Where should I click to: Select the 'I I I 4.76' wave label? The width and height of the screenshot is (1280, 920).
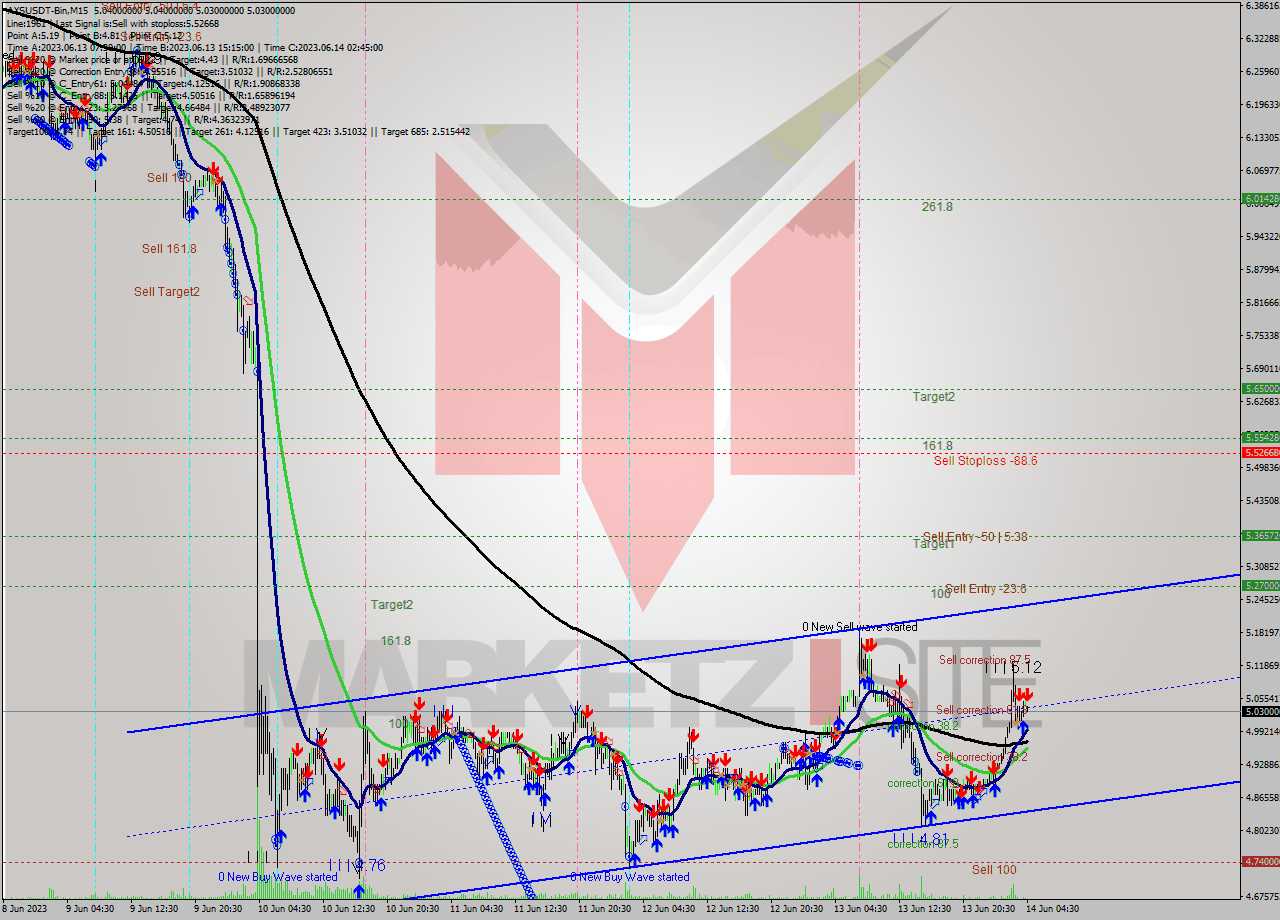(357, 865)
